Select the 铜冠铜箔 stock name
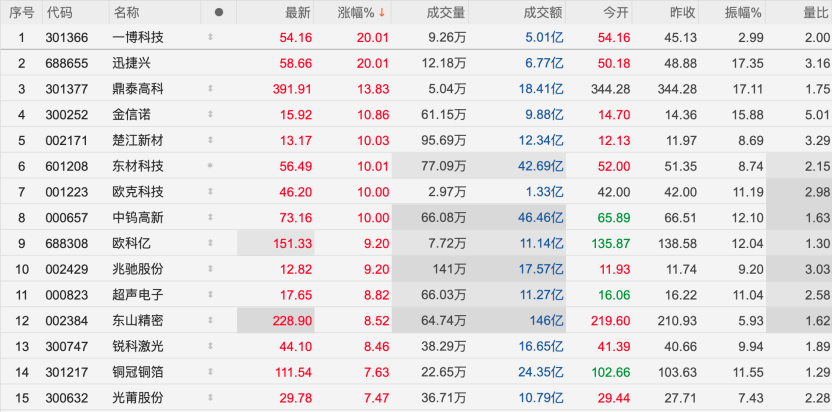832x412 pixels. click(138, 372)
